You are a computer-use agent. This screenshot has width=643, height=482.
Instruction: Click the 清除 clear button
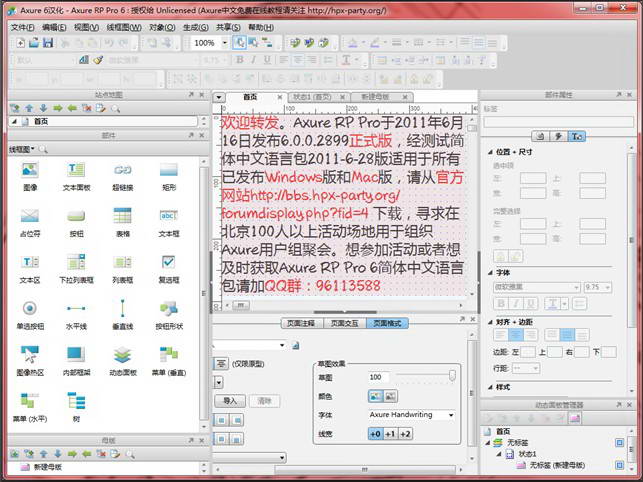pos(264,401)
